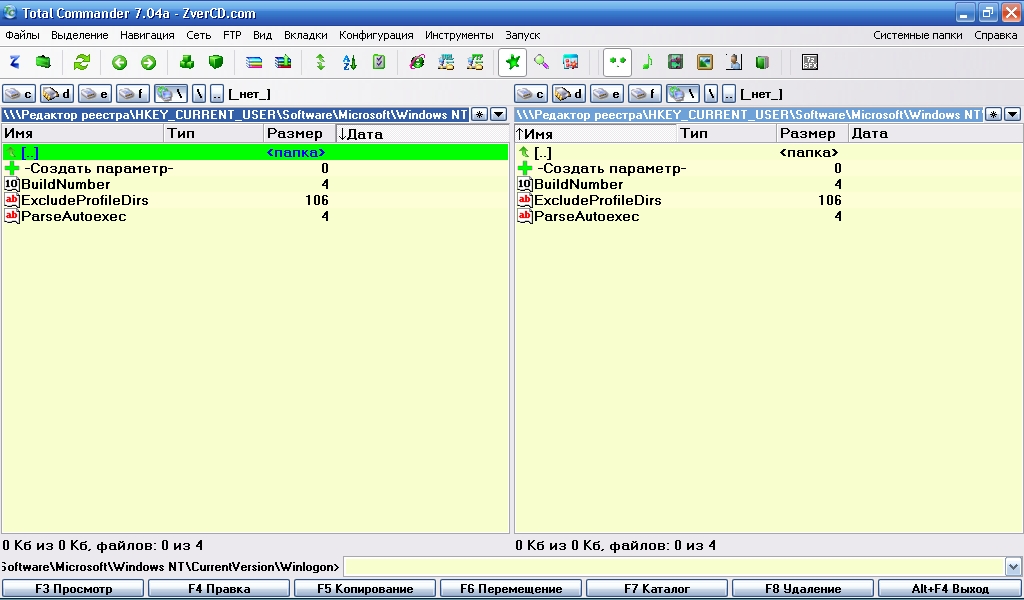
Task: Select network drive button in right panel
Action: point(682,94)
